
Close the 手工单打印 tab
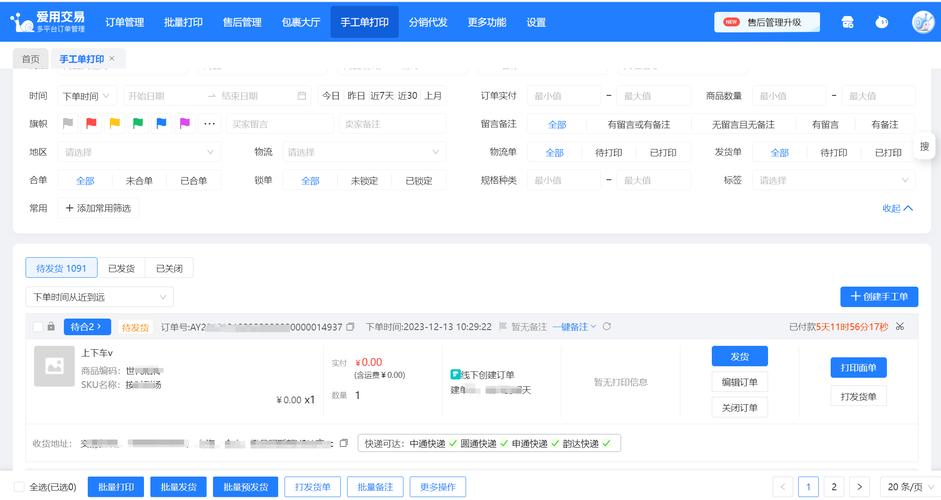tap(112, 58)
